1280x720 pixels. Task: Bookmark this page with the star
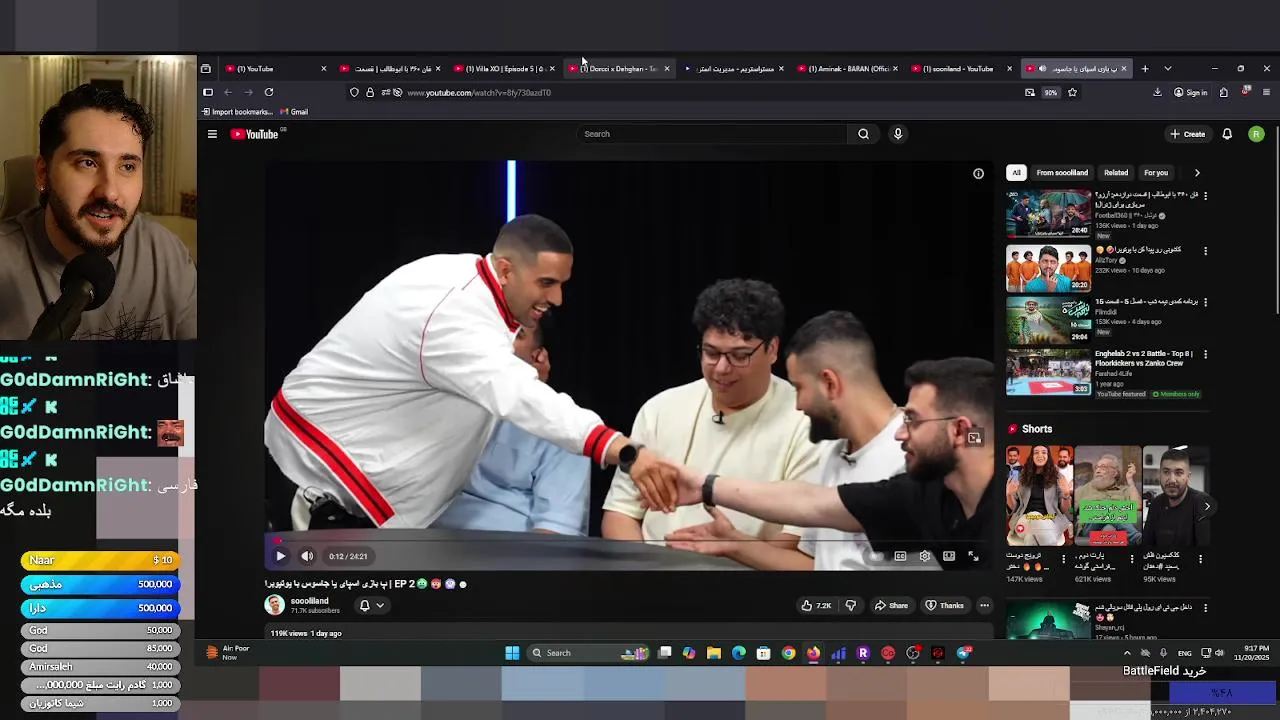coord(1072,92)
